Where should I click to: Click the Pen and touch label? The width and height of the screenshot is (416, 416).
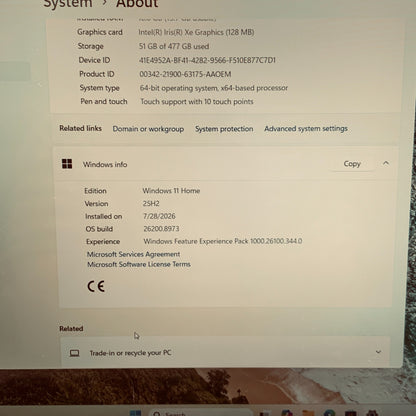(x=104, y=101)
